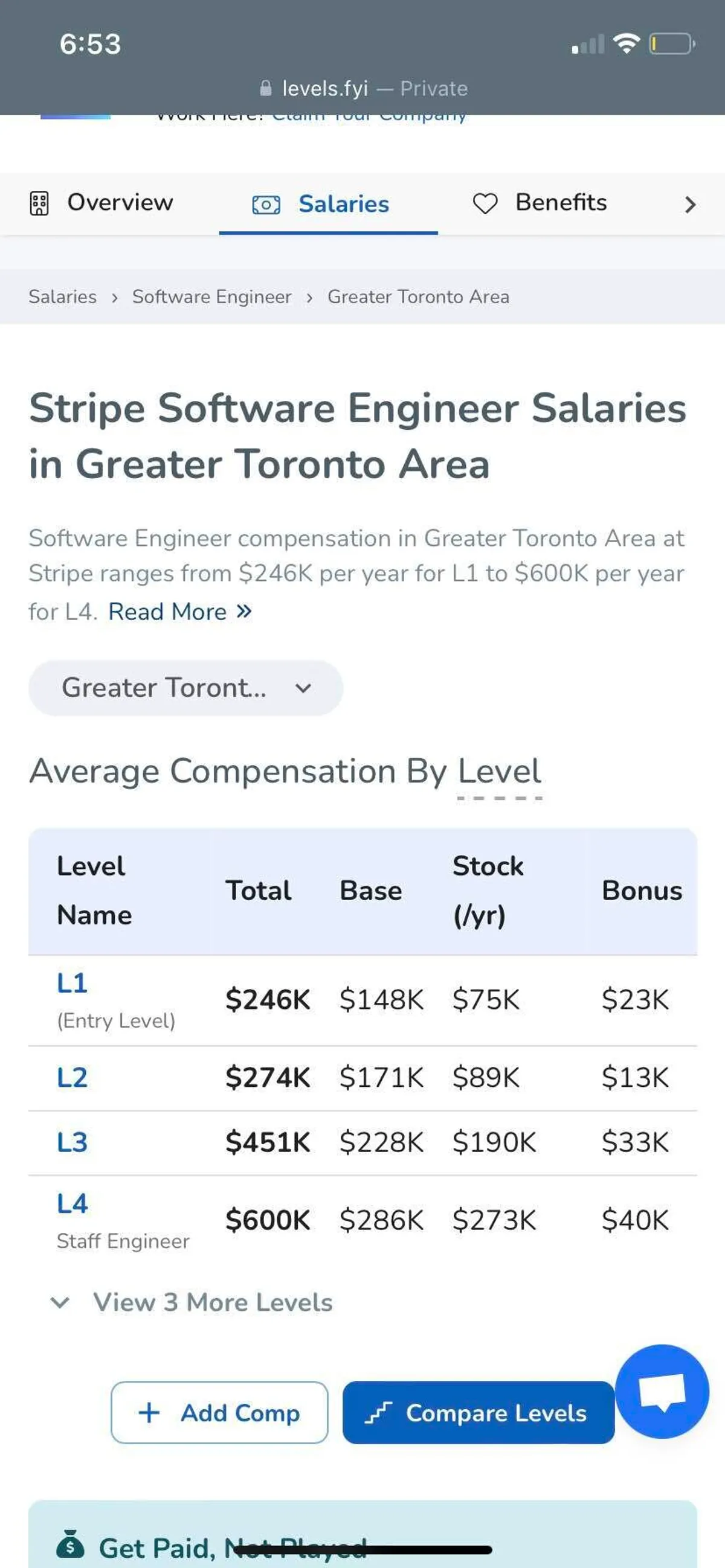The height and width of the screenshot is (1568, 725).
Task: Switch to the Benefits tab
Action: [540, 203]
